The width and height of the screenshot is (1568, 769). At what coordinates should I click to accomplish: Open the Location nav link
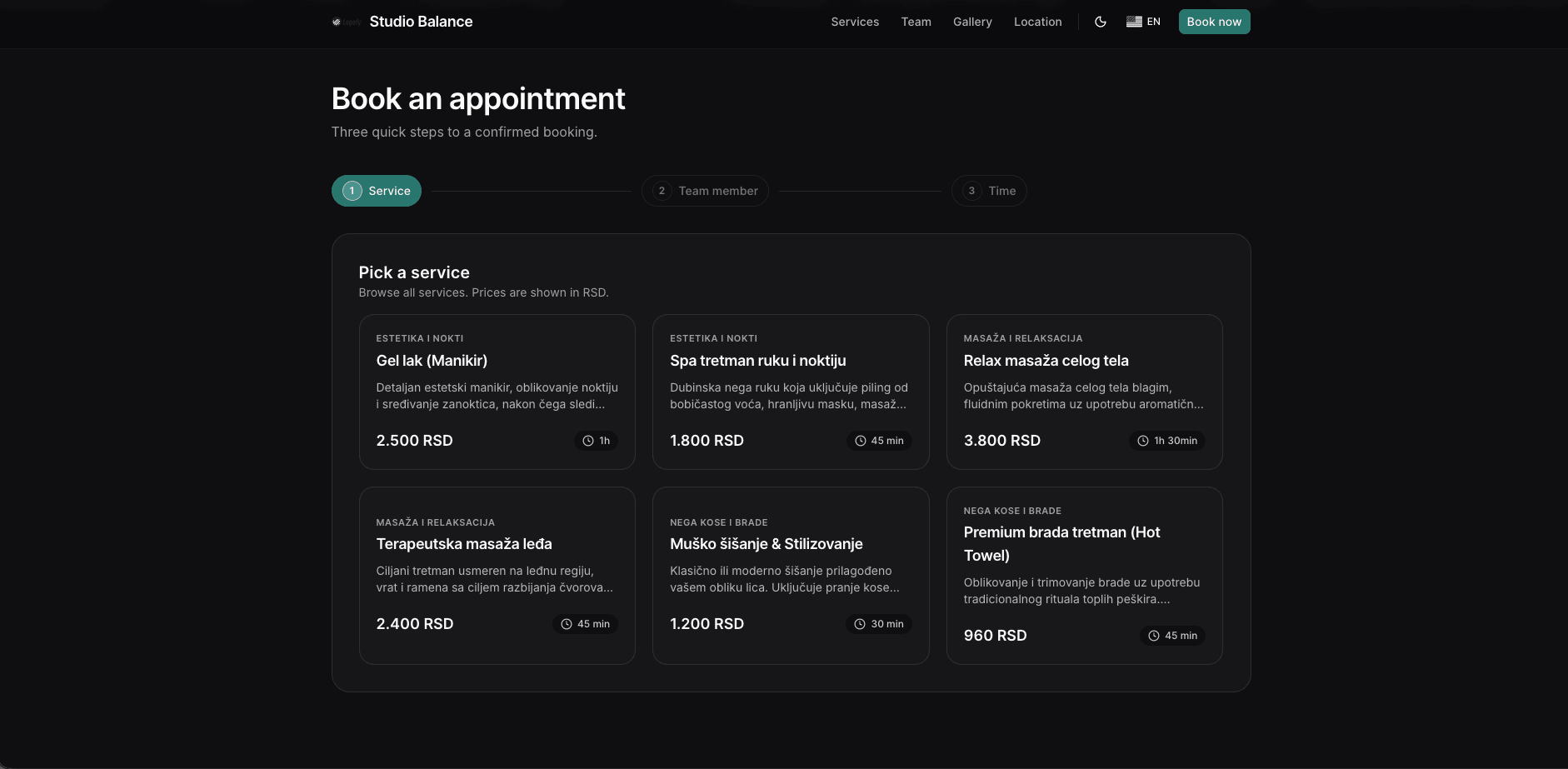(x=1037, y=22)
